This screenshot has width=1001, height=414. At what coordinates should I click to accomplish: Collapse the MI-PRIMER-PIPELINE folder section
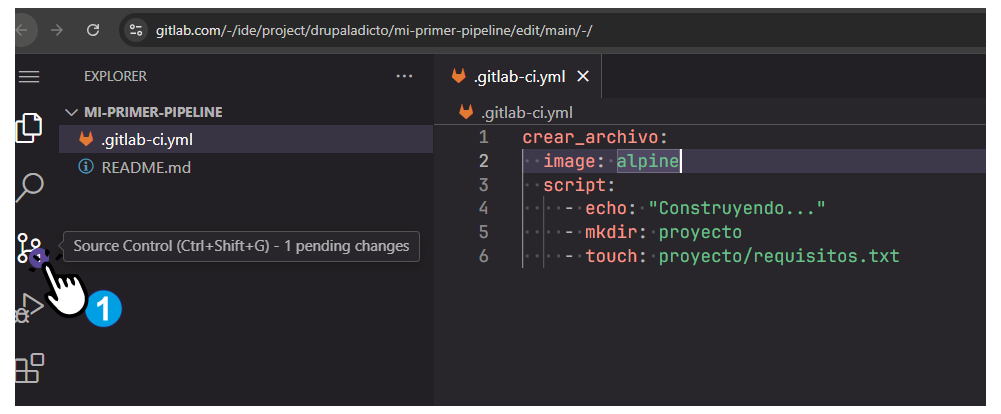tap(70, 112)
